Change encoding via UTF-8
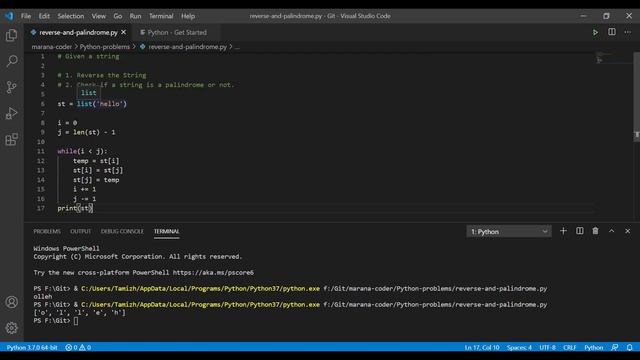Screen dimensions: 640x360 (547, 347)
